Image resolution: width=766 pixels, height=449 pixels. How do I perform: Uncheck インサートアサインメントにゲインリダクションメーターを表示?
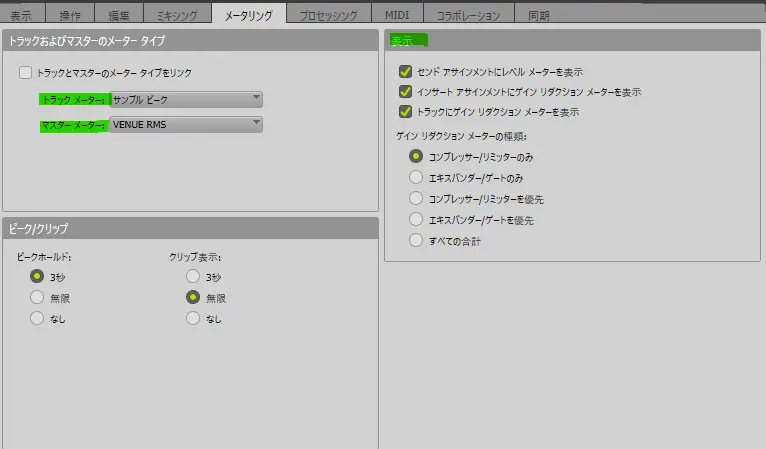click(405, 92)
